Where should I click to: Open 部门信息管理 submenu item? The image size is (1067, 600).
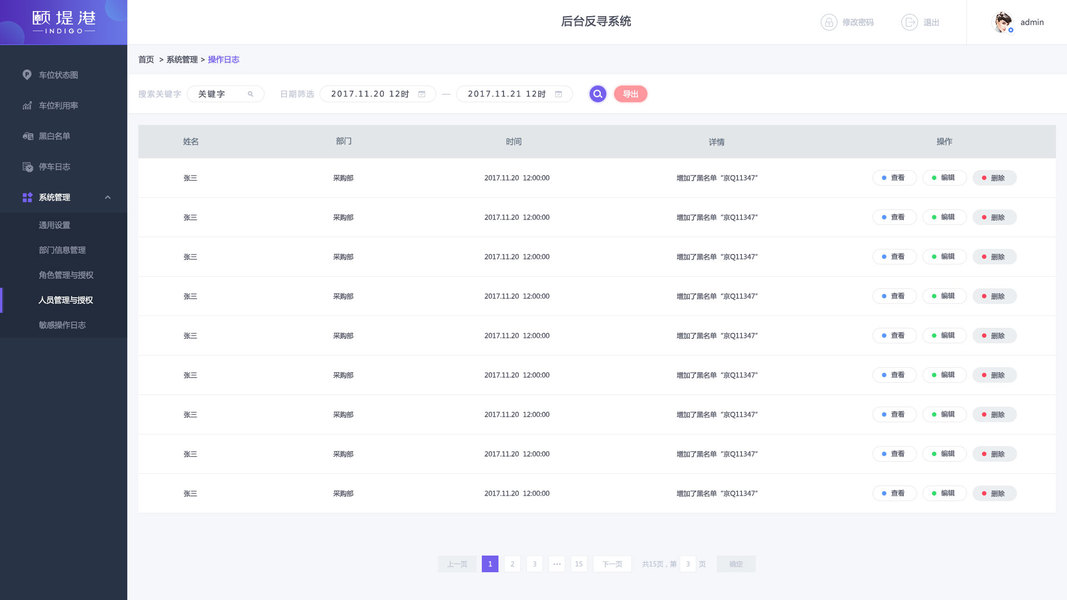click(62, 250)
